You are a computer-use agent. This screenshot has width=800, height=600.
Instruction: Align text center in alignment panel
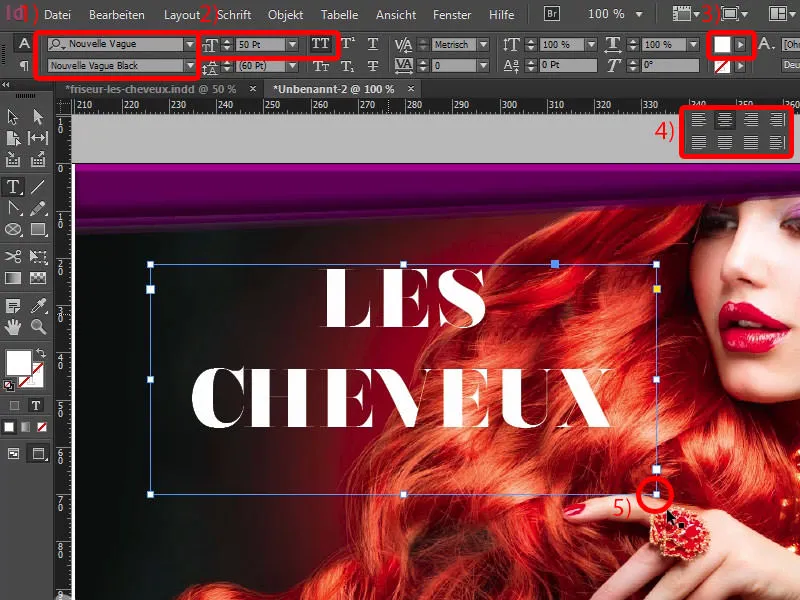pyautogui.click(x=724, y=120)
